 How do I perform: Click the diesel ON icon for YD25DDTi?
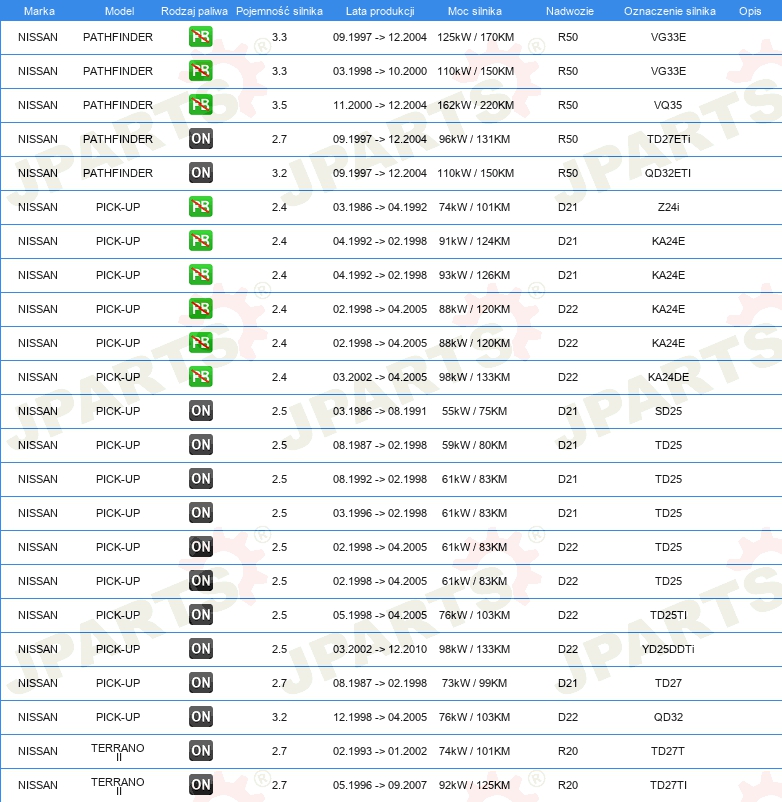pyautogui.click(x=200, y=649)
